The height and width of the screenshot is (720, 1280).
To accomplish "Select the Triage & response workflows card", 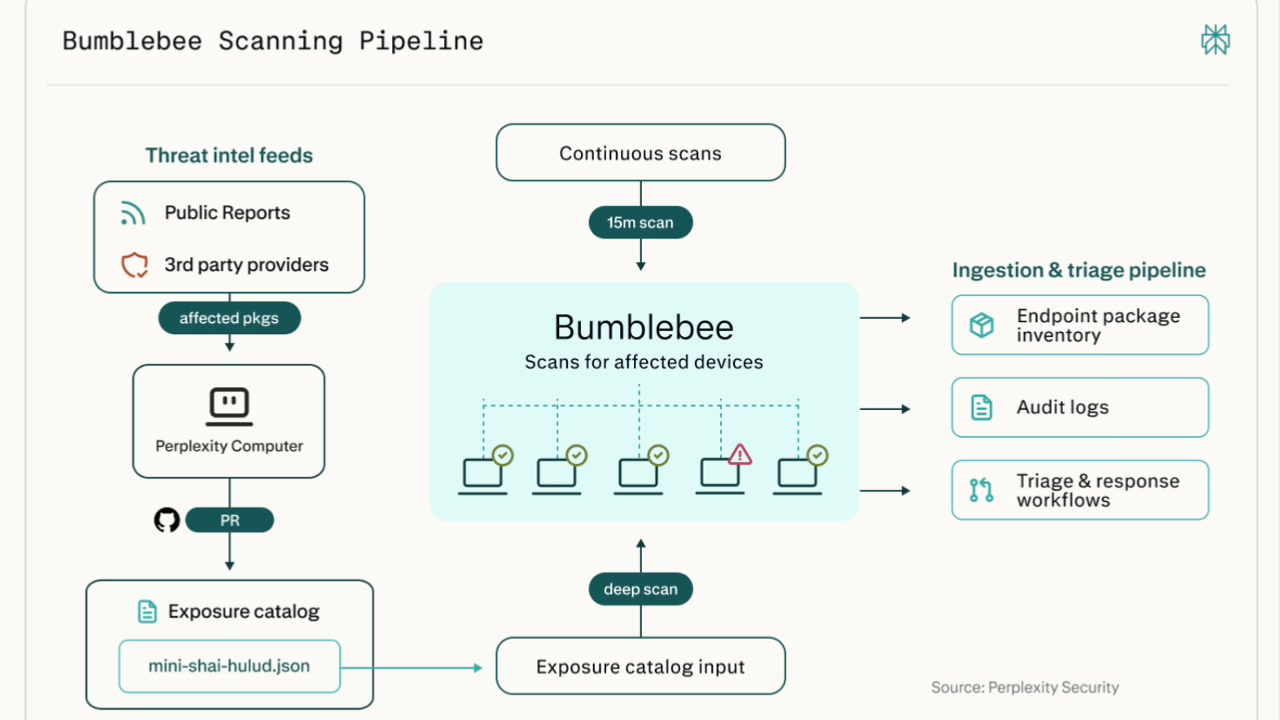I will (x=1080, y=490).
